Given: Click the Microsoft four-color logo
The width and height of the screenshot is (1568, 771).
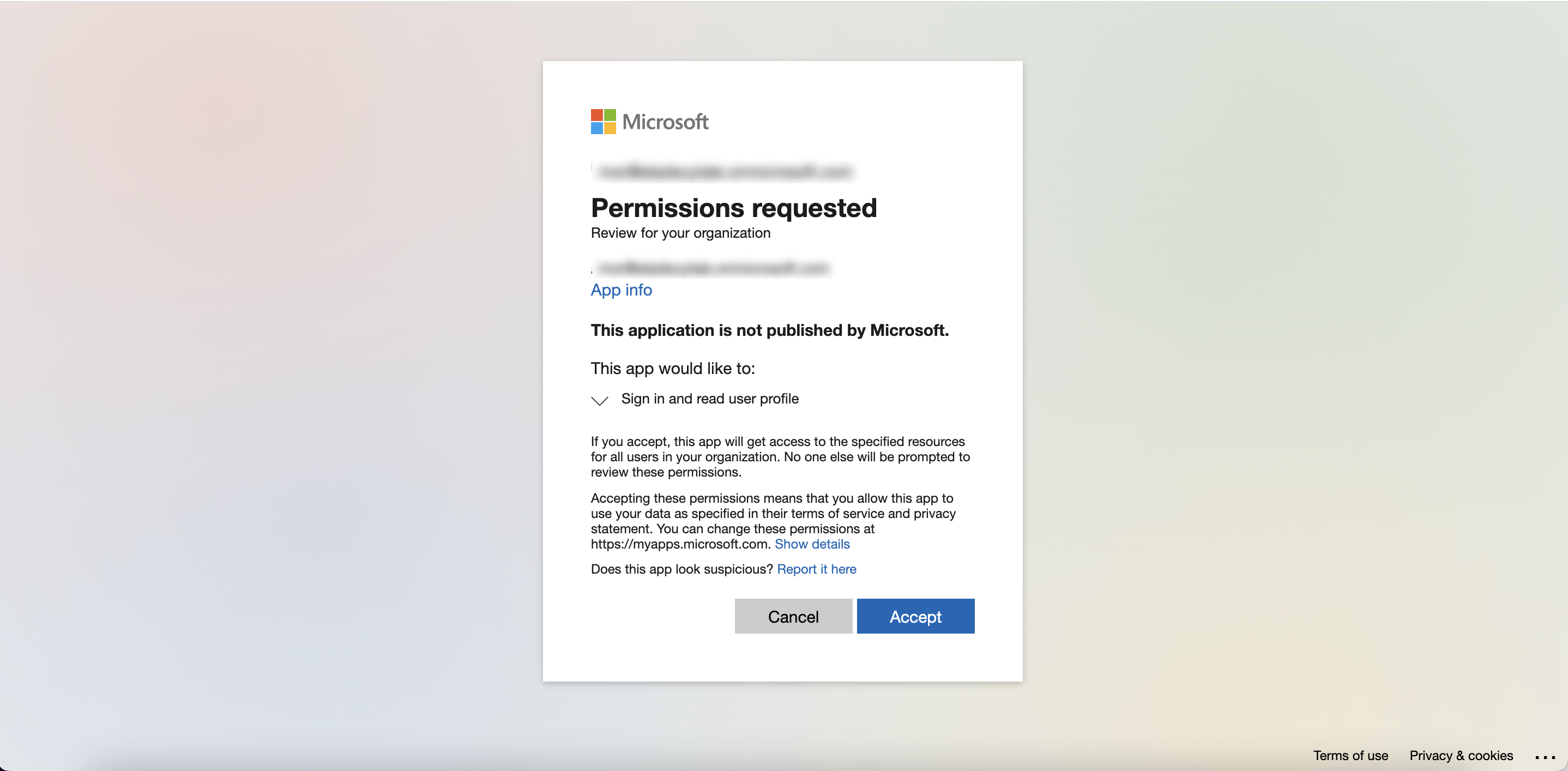Looking at the screenshot, I should coord(603,122).
